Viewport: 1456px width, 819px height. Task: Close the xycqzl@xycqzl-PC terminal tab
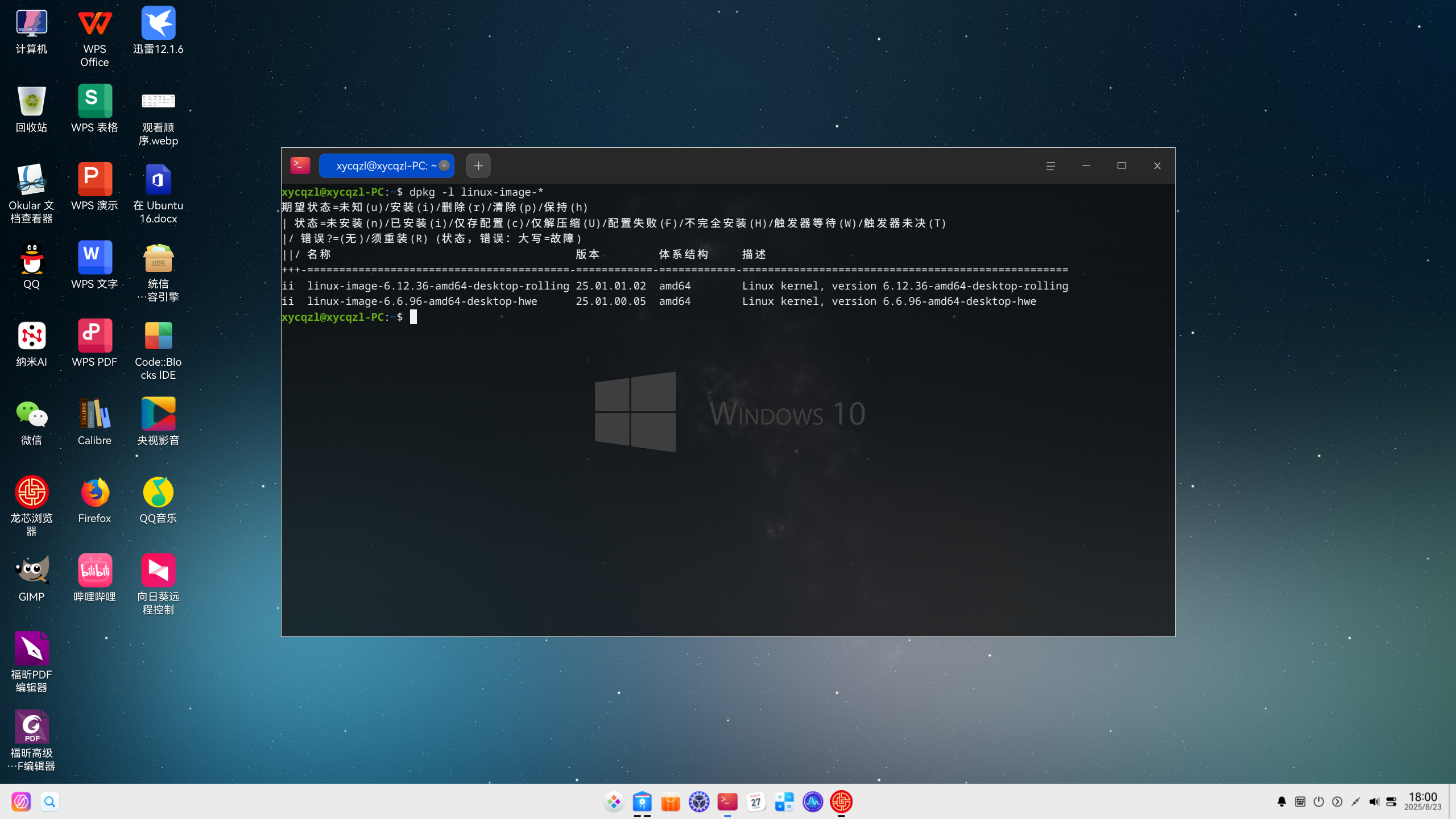point(444,166)
